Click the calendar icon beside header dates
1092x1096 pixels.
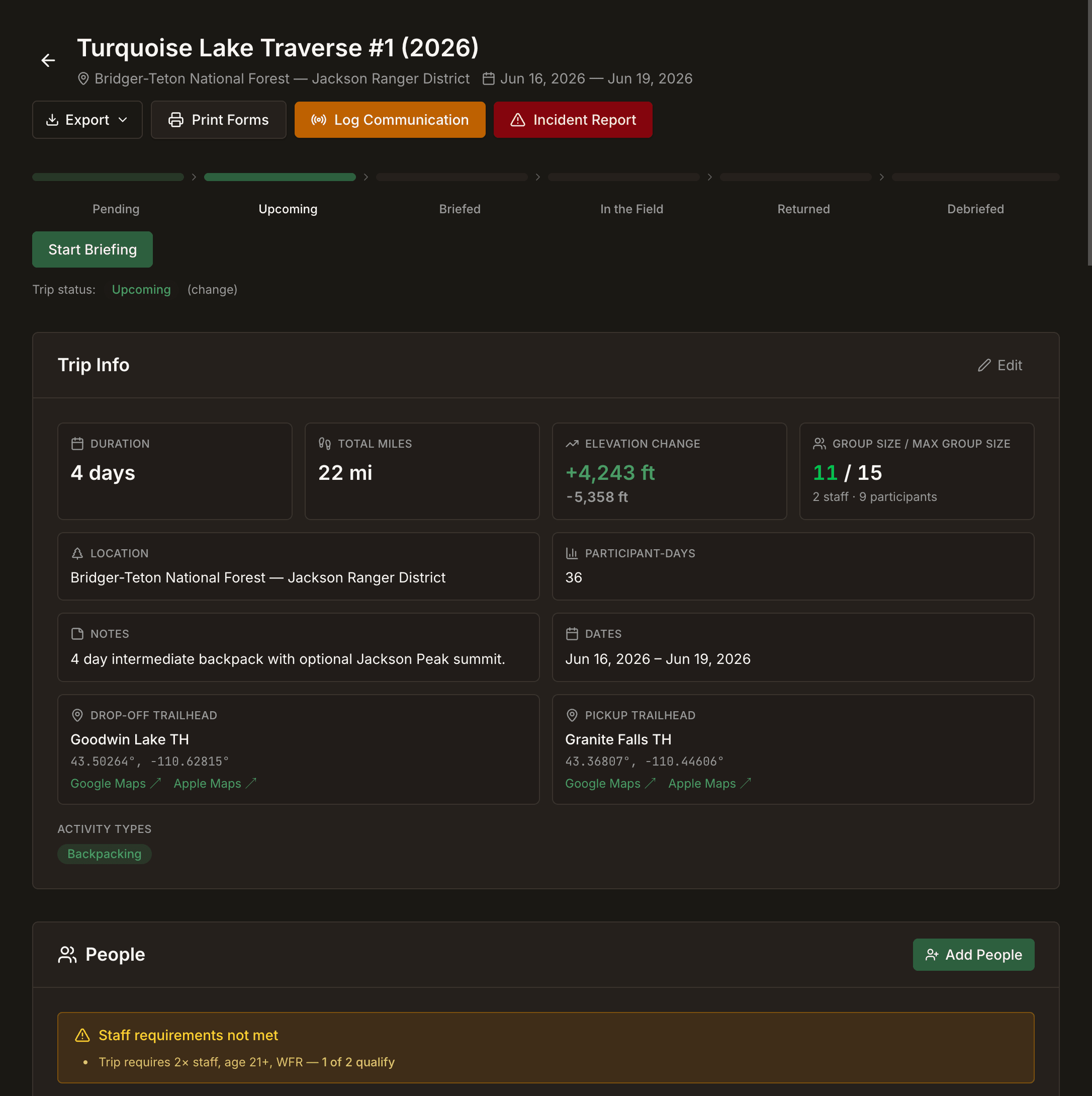pos(488,79)
